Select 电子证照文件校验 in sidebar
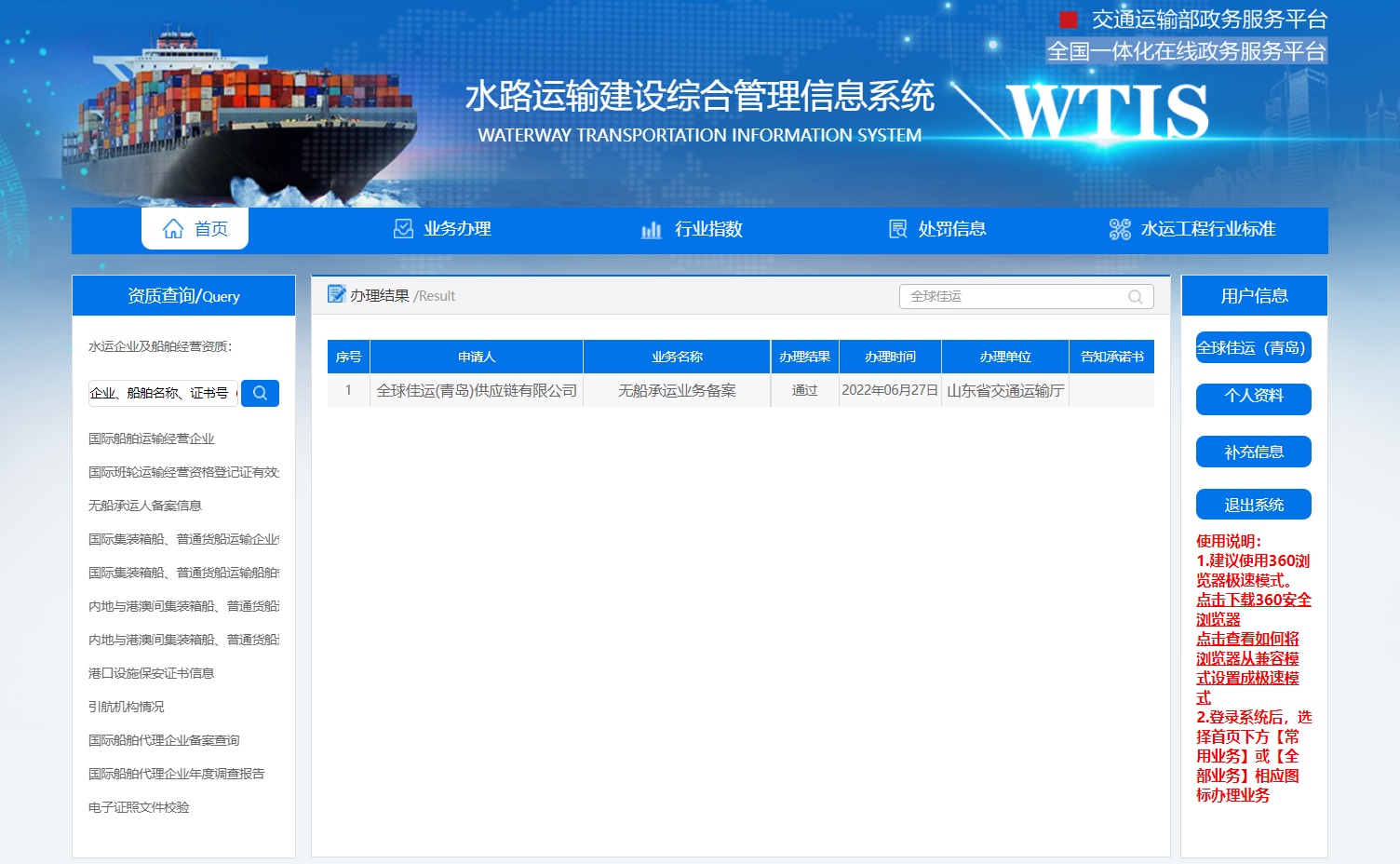This screenshot has height=864, width=1400. click(x=139, y=807)
